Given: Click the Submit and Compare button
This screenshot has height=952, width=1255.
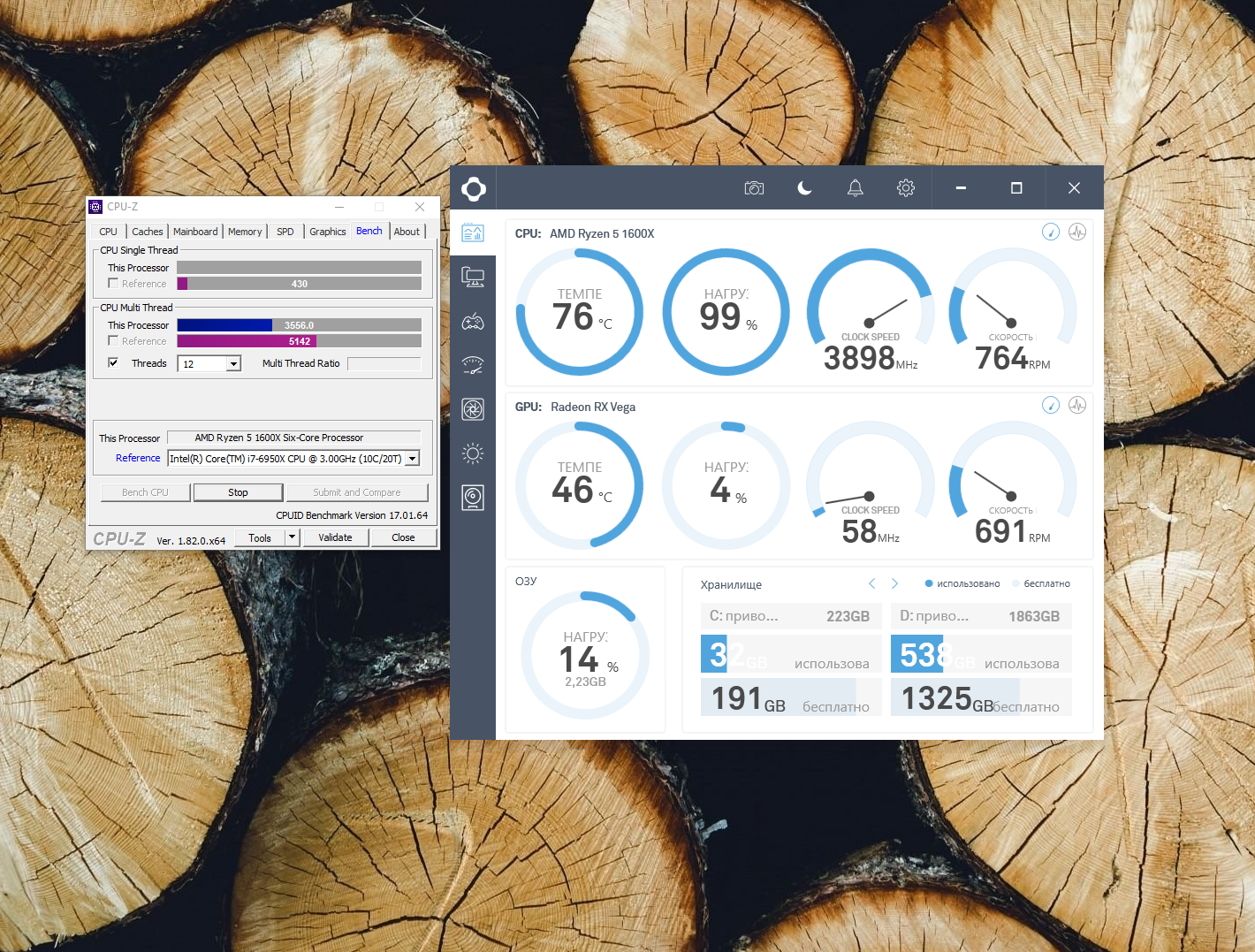Looking at the screenshot, I should point(357,492).
